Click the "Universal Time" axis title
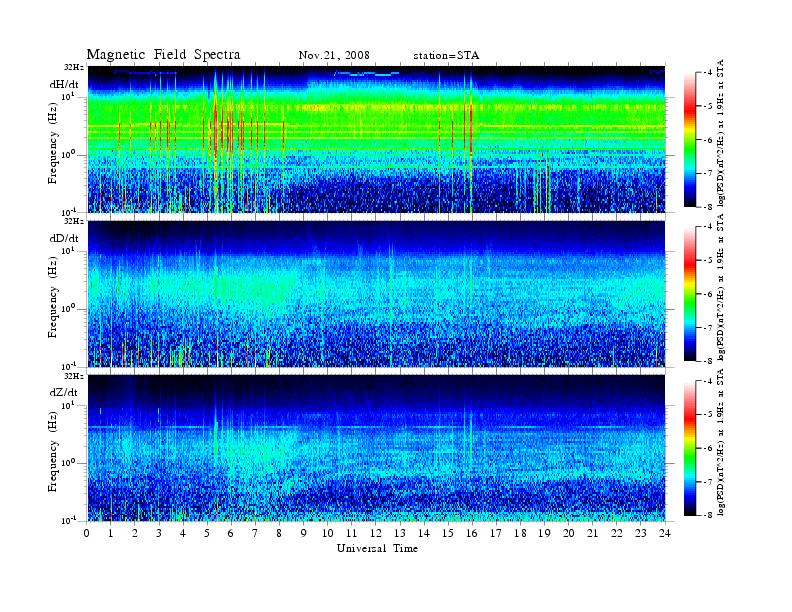This screenshot has height=612, width=792. click(x=377, y=548)
